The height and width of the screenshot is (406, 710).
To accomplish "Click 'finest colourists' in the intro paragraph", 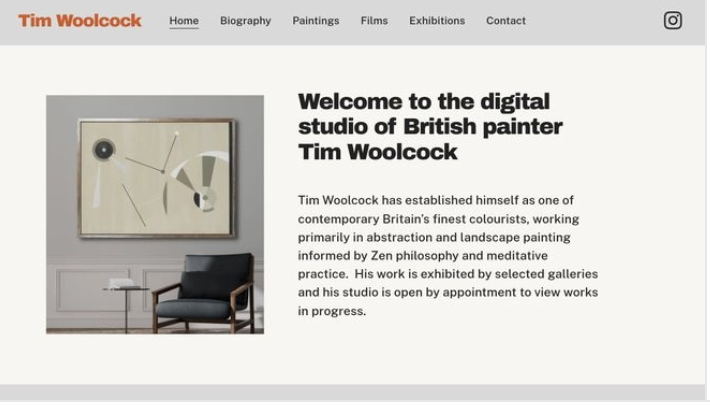I will [x=480, y=219].
